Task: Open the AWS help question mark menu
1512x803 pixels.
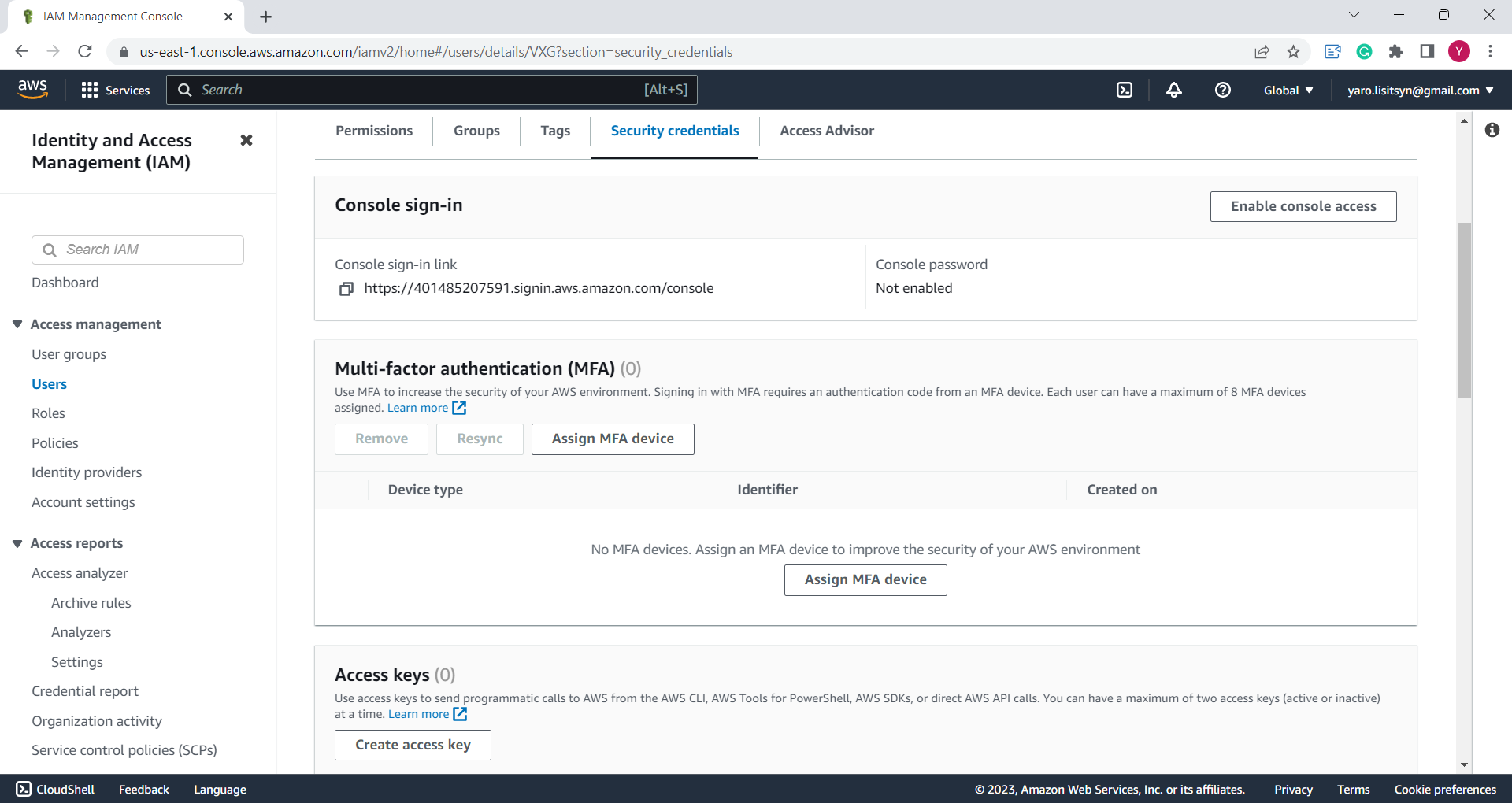Action: coord(1222,90)
